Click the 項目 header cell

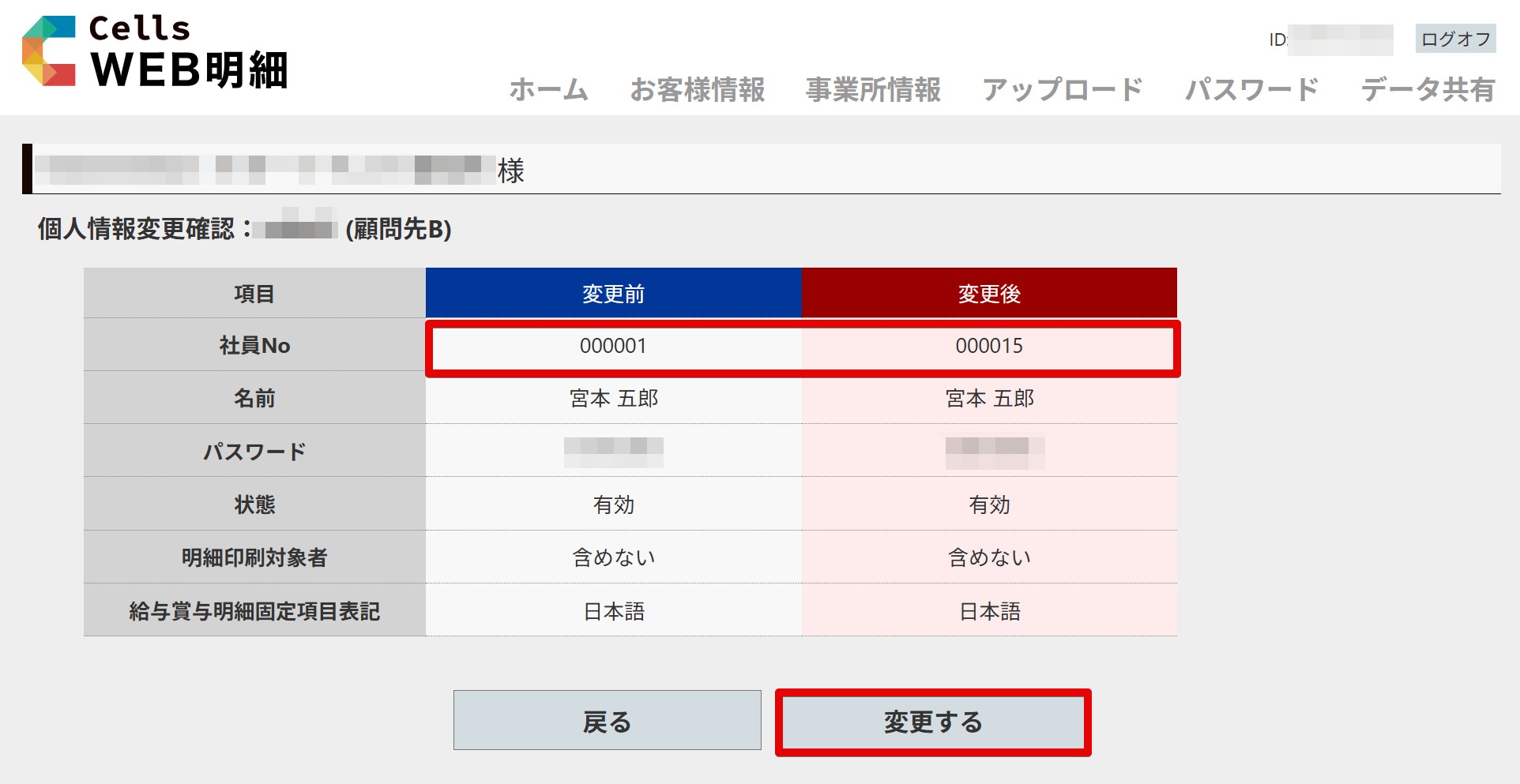coord(254,294)
